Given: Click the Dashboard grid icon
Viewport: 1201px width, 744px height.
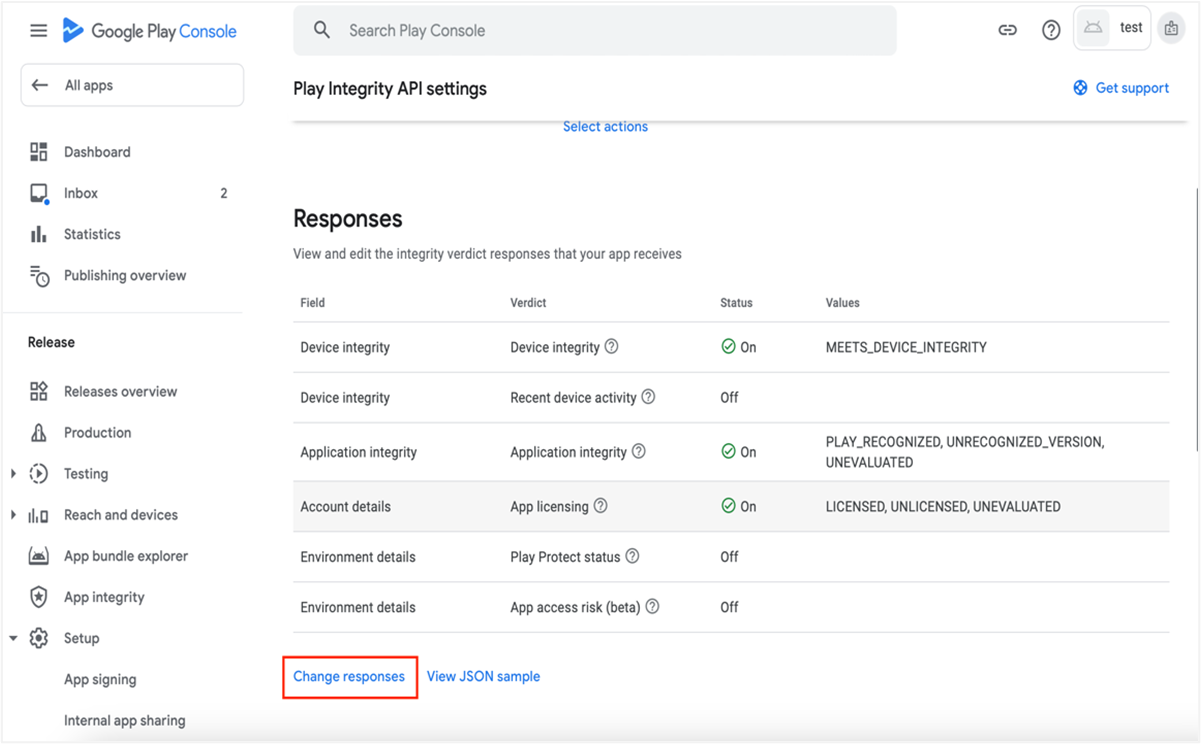Looking at the screenshot, I should pos(39,152).
